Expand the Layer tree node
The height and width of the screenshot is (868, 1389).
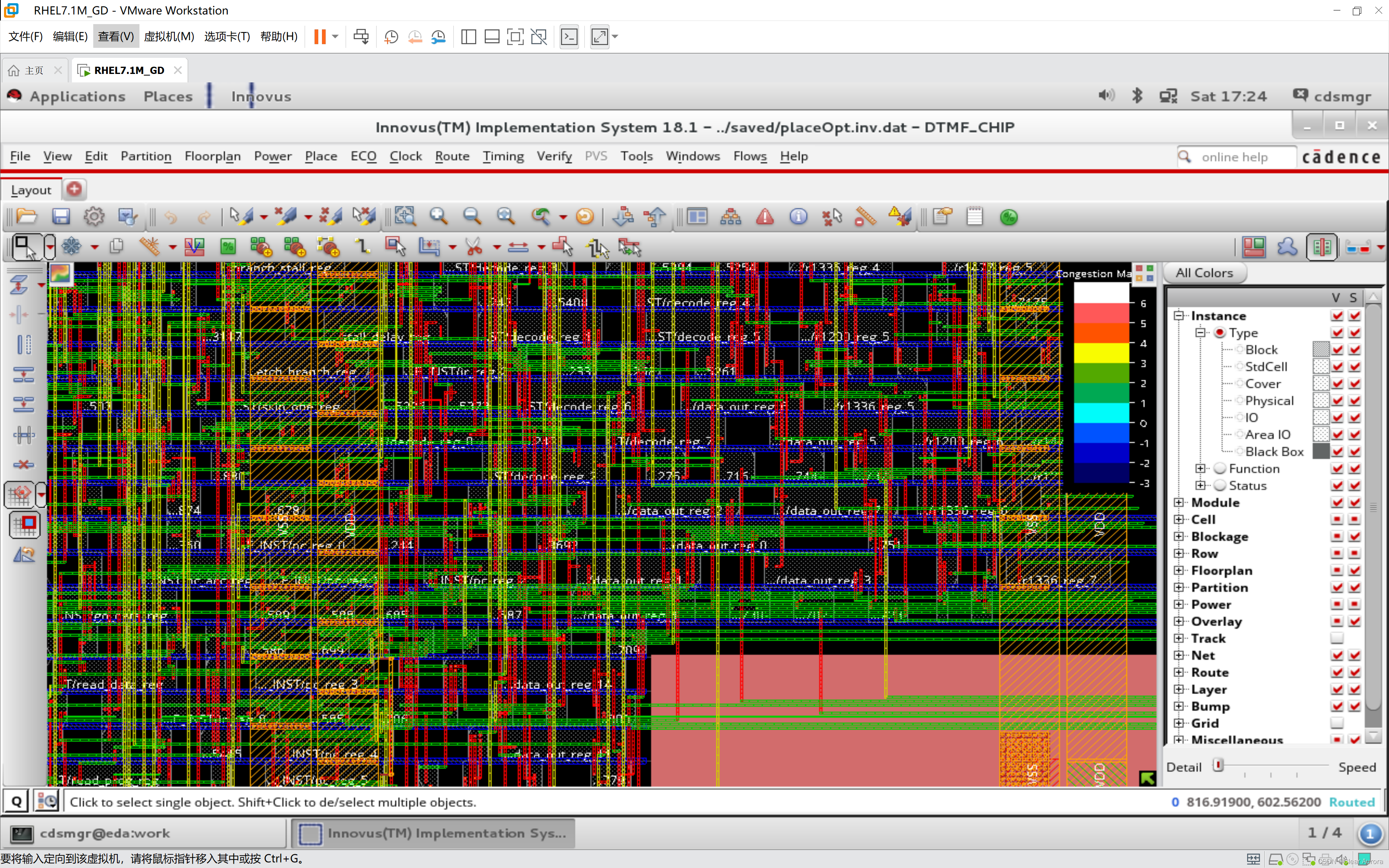(x=1179, y=690)
